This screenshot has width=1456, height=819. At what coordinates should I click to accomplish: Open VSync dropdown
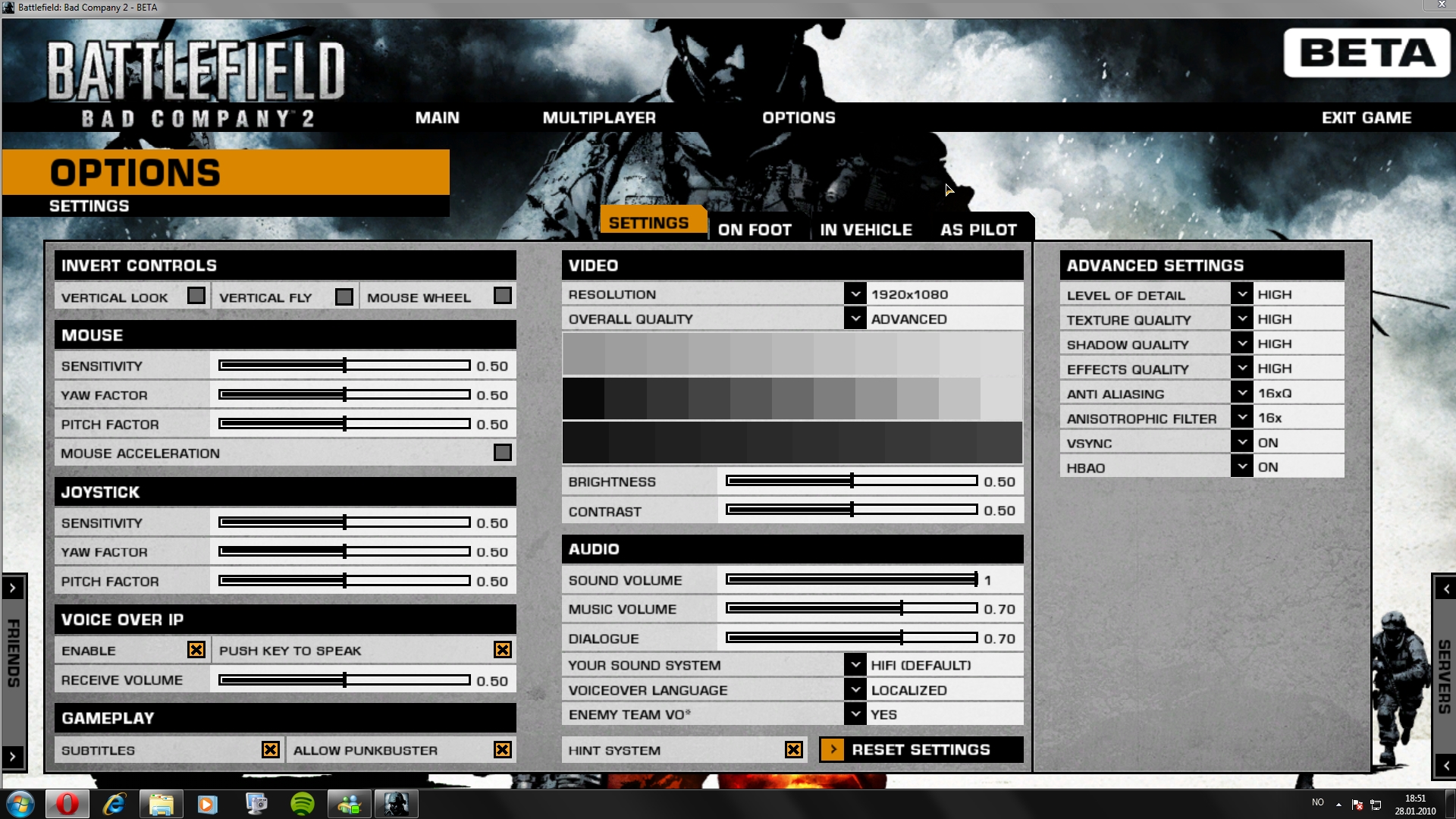point(1241,442)
